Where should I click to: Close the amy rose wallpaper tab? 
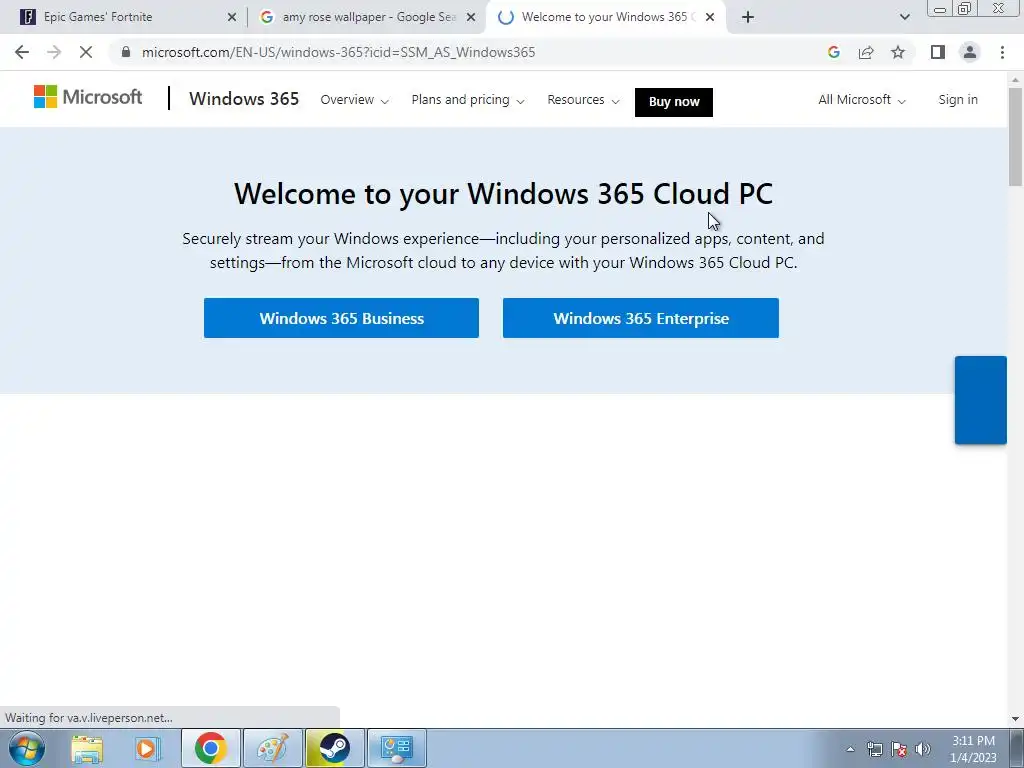coord(471,17)
